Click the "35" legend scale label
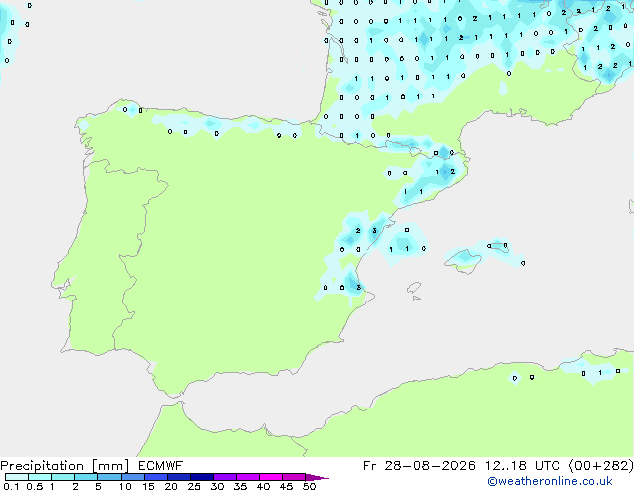 240,486
